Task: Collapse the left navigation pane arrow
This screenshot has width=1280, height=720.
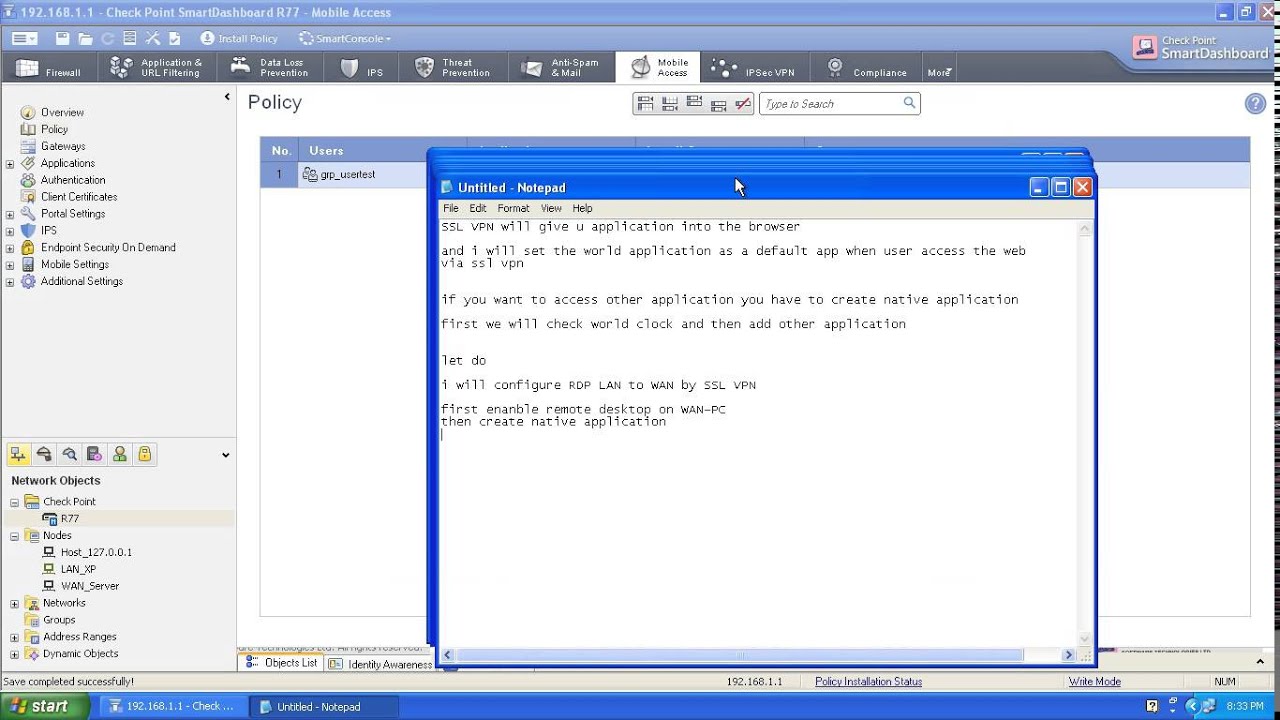Action: click(x=227, y=97)
